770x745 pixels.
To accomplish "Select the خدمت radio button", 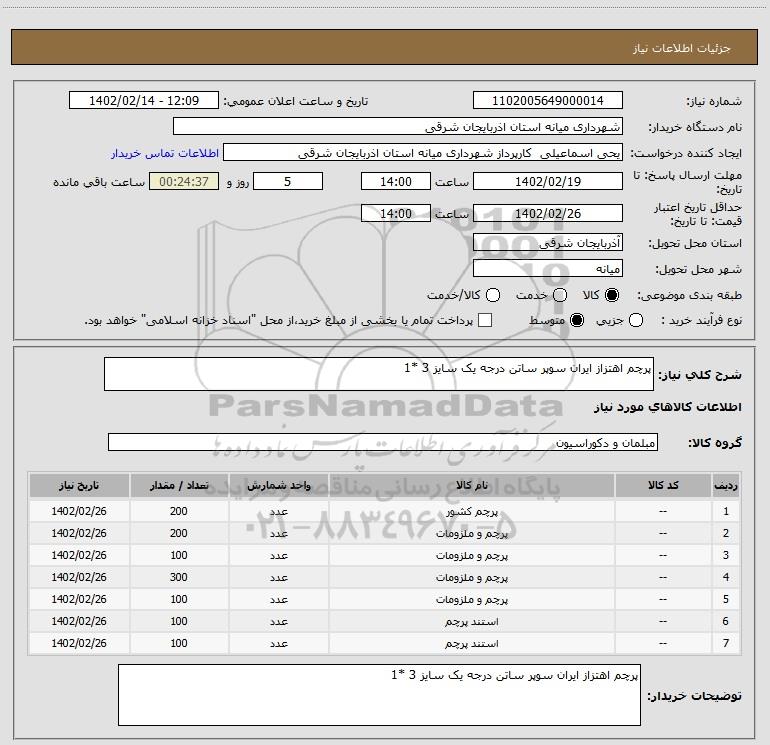I will coord(560,295).
